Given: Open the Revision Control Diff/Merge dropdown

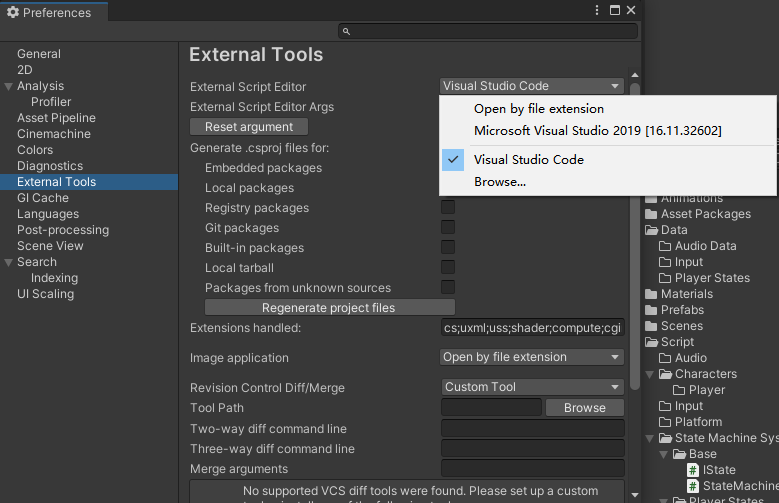Looking at the screenshot, I should [532, 387].
